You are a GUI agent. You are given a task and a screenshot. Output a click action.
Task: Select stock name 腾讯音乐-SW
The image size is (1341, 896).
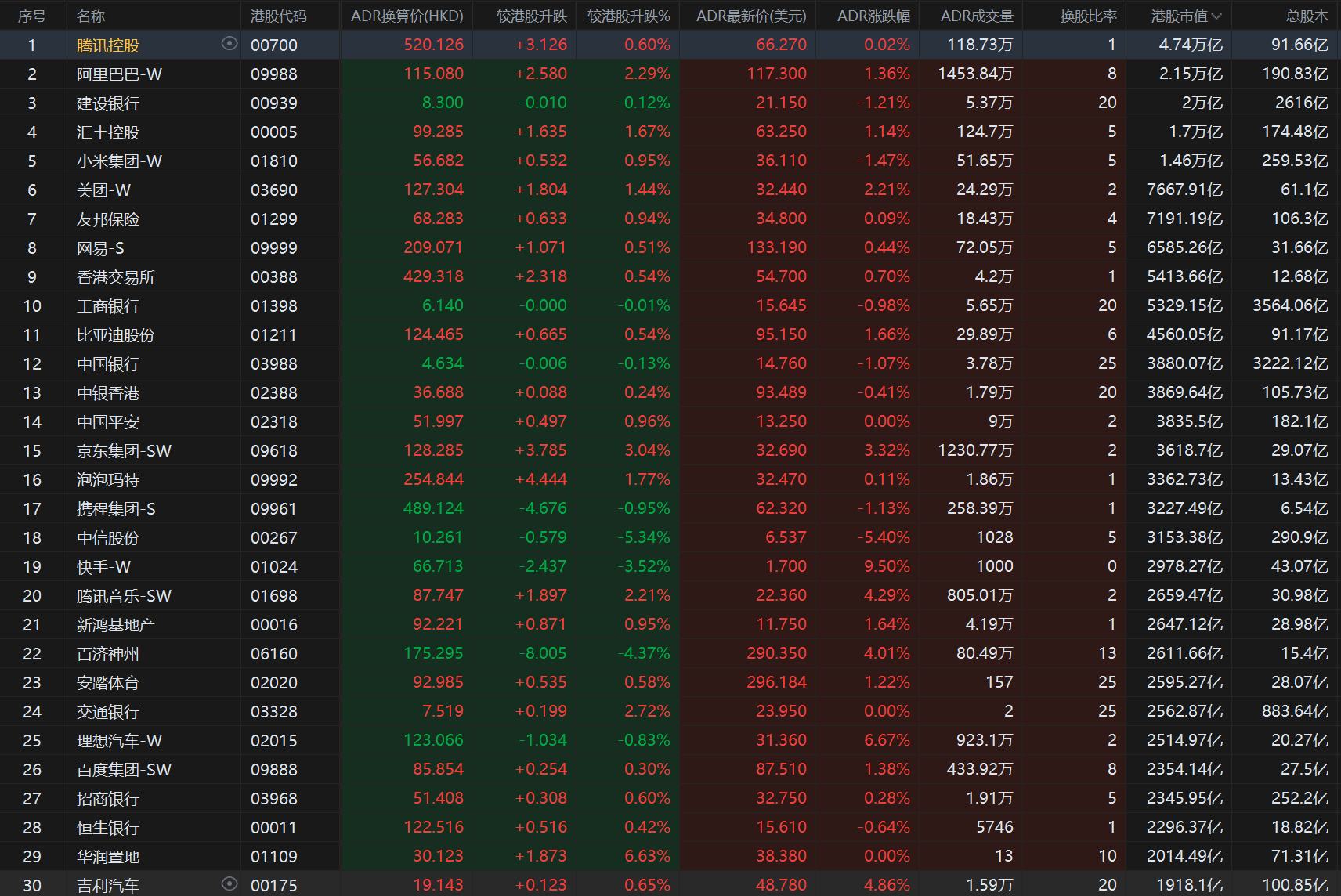[x=124, y=596]
